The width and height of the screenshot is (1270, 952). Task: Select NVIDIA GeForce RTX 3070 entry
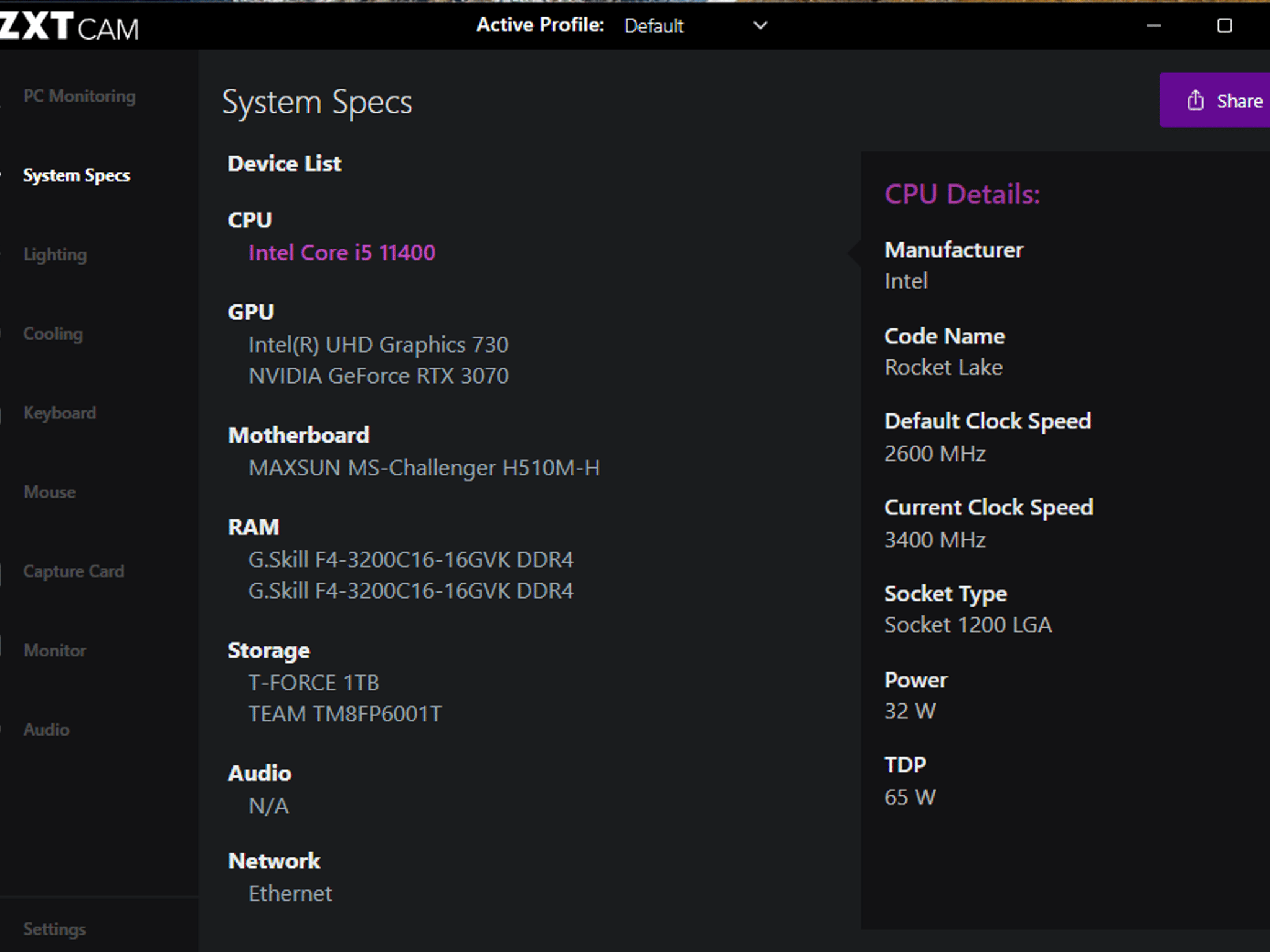378,376
